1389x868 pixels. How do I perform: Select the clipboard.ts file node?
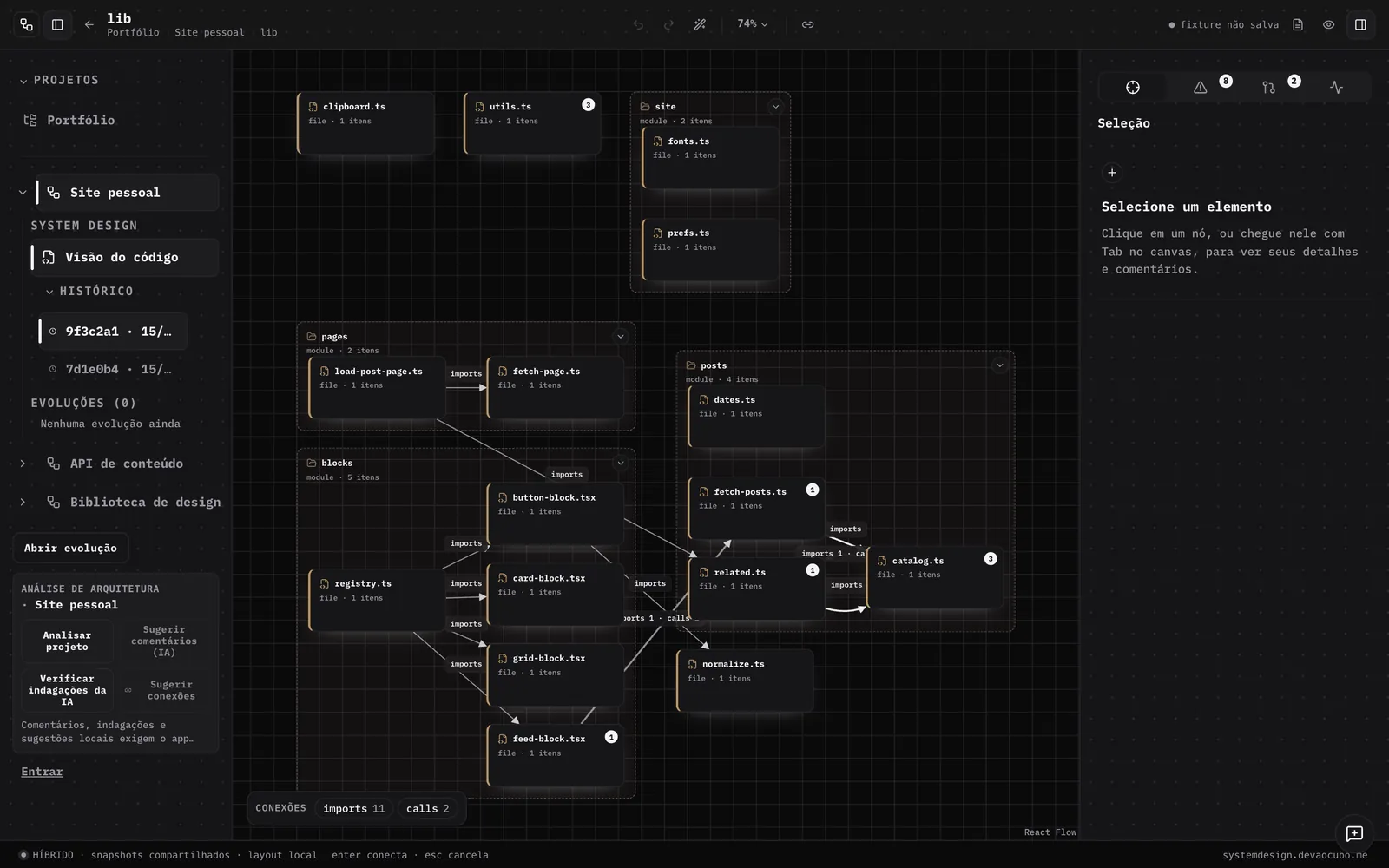click(365, 123)
